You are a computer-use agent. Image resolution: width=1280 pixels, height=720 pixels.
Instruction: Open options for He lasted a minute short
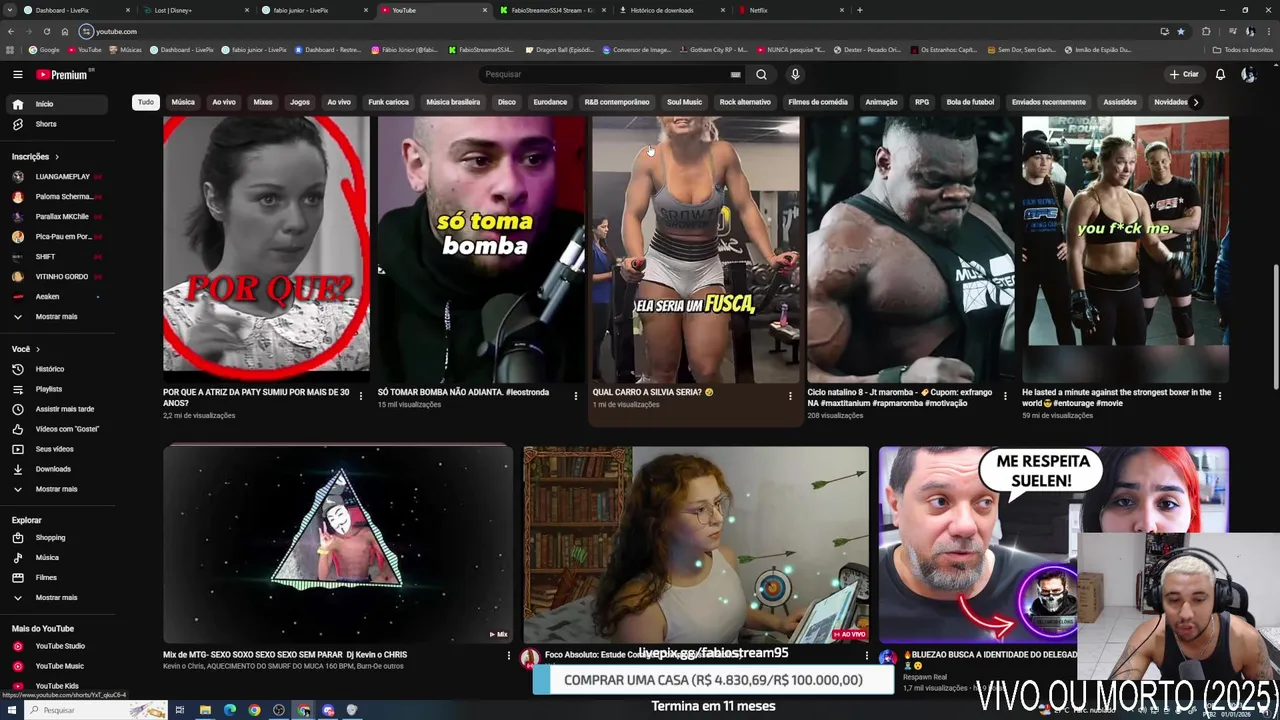click(x=1220, y=396)
